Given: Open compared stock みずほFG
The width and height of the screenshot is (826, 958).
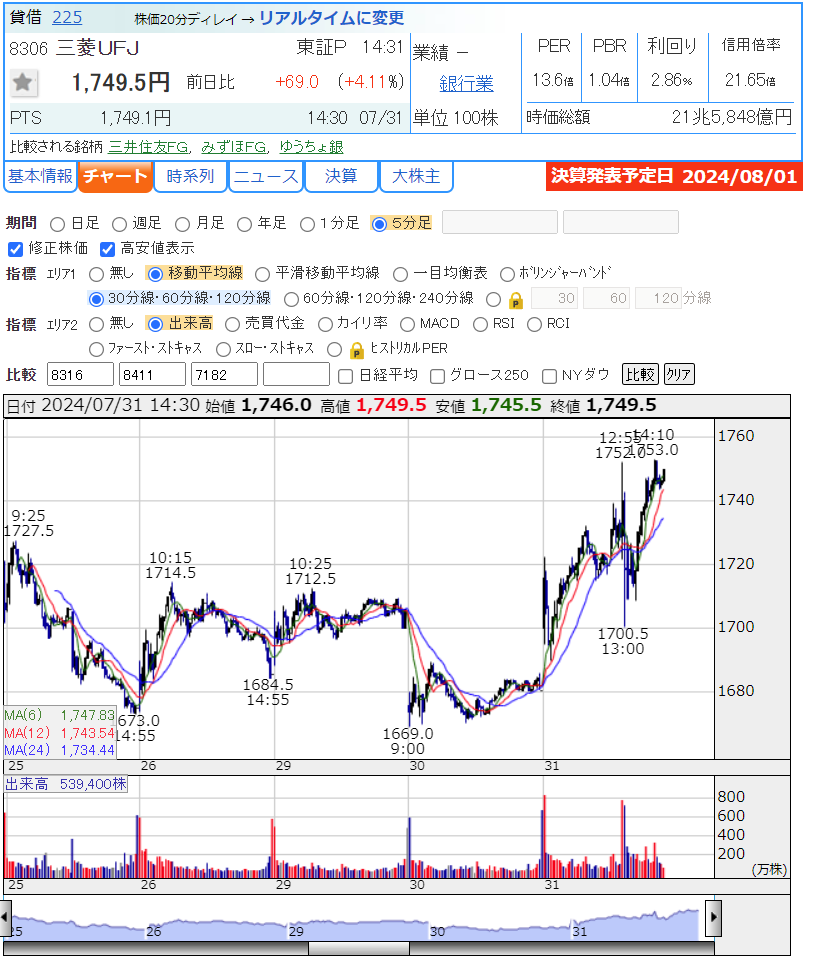Looking at the screenshot, I should coord(234,147).
